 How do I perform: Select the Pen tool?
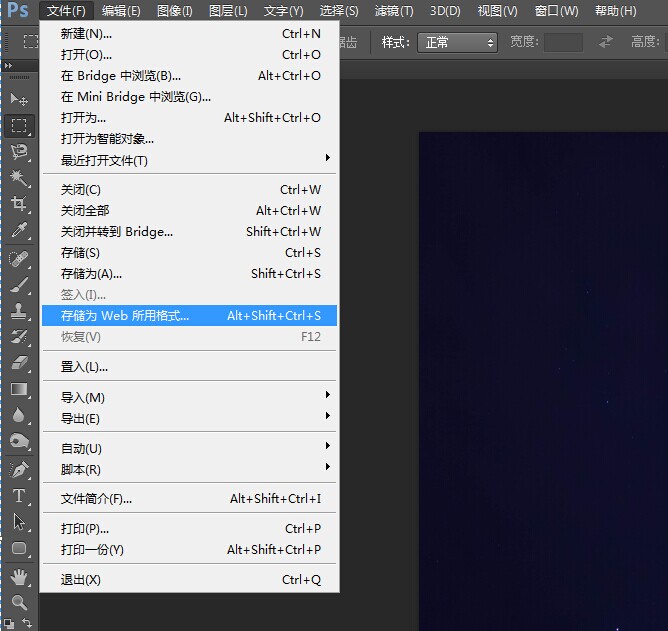point(19,469)
